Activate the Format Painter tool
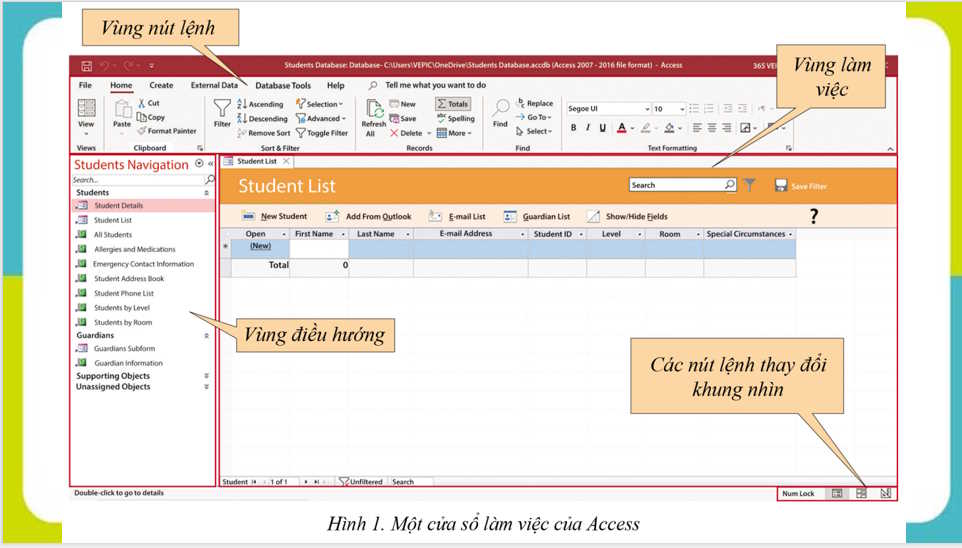The width and height of the screenshot is (962, 548). [167, 131]
